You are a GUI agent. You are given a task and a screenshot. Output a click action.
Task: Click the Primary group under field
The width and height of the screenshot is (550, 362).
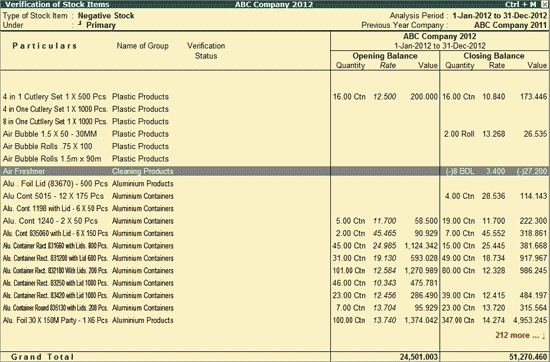[101, 25]
